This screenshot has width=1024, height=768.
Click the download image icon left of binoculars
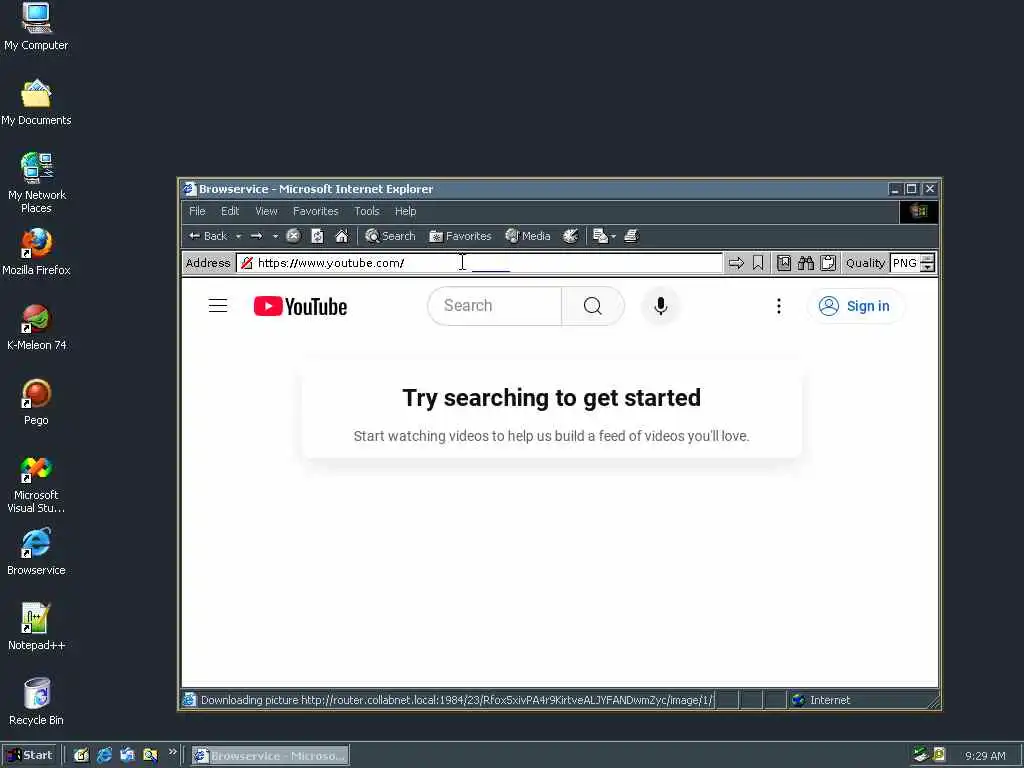784,263
